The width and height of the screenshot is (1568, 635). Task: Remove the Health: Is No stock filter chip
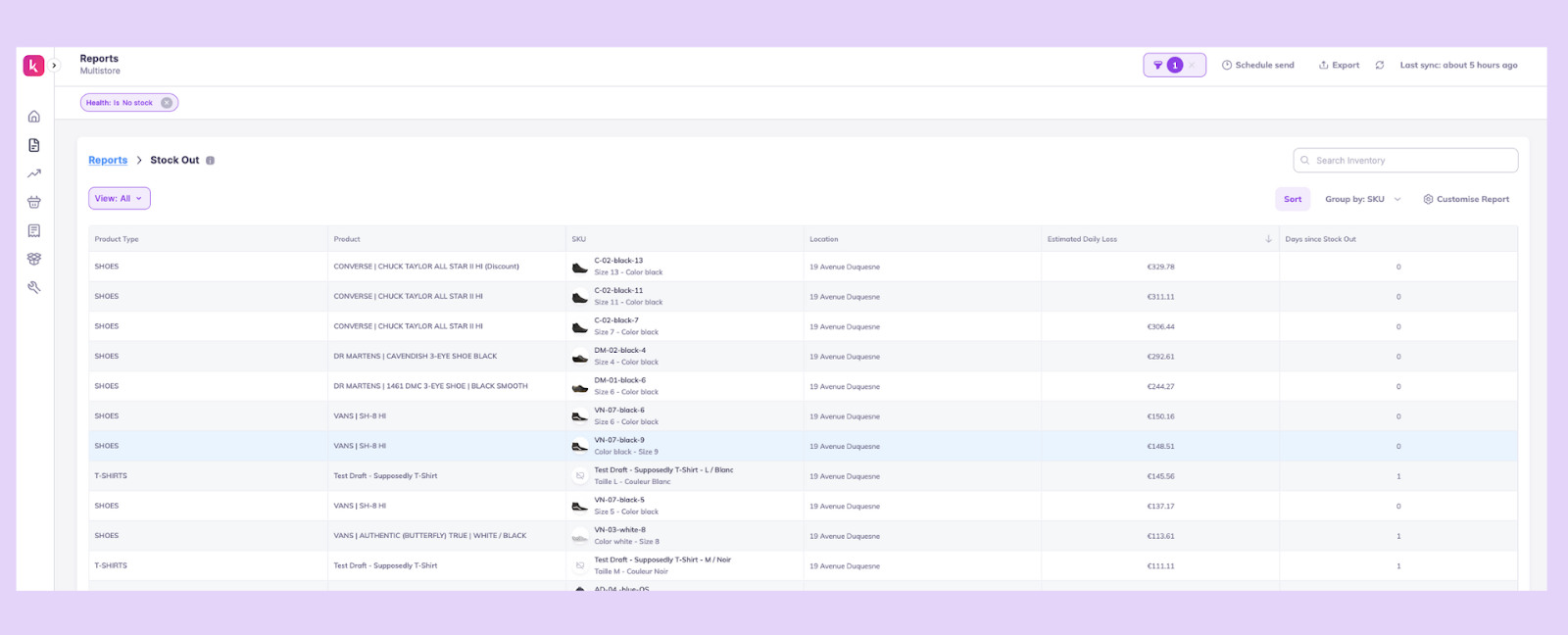[167, 103]
